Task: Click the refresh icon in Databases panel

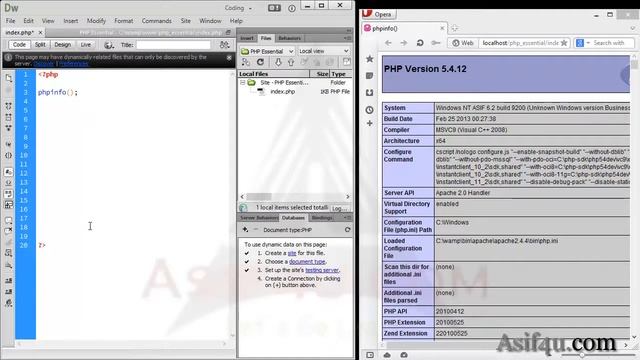Action: (x=347, y=230)
